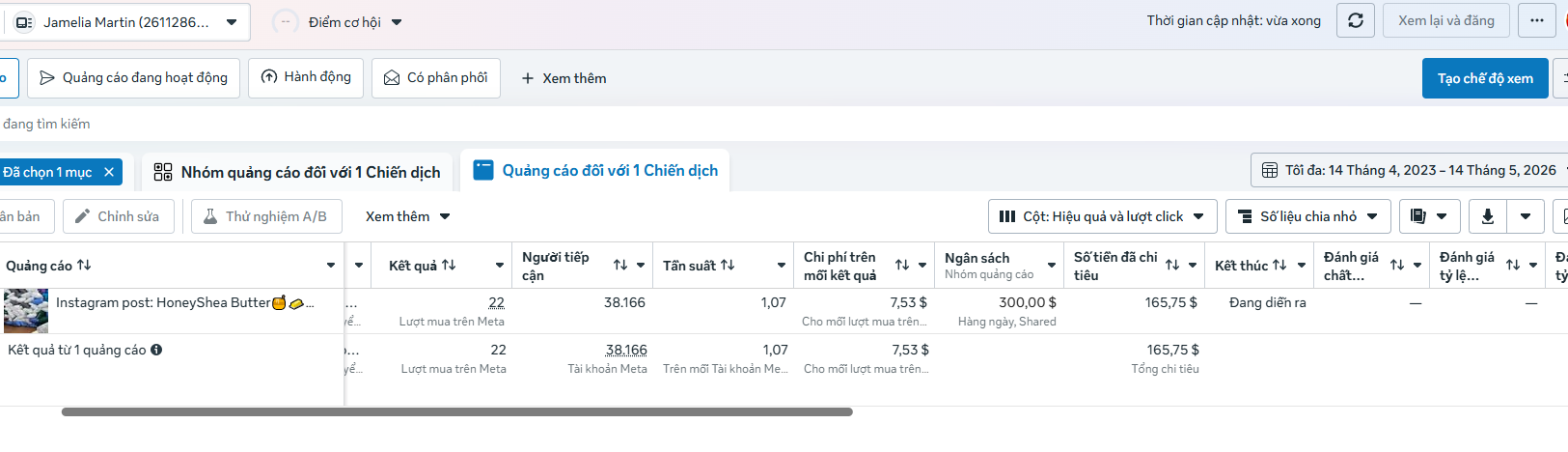Switch to Nhóm quảng cáo đối với 1 Chiến dịch tab

tap(297, 172)
